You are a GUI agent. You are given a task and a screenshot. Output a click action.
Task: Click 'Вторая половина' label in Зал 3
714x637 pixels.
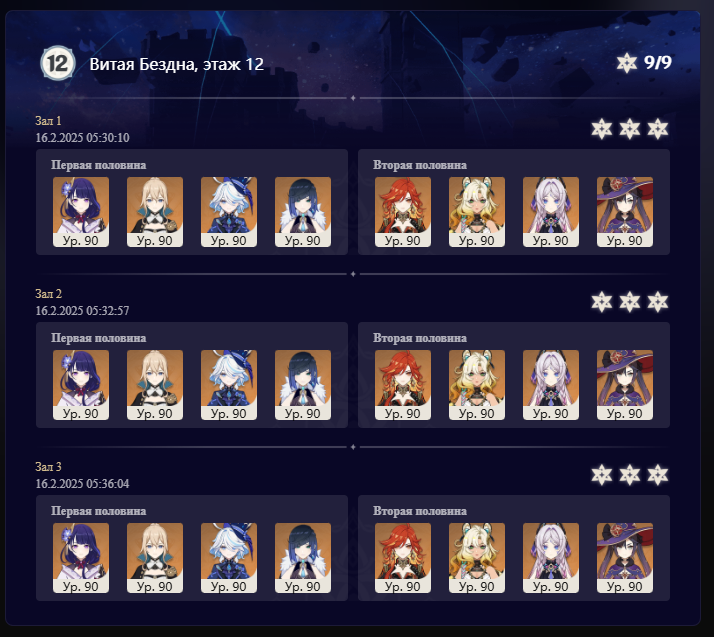pos(420,511)
